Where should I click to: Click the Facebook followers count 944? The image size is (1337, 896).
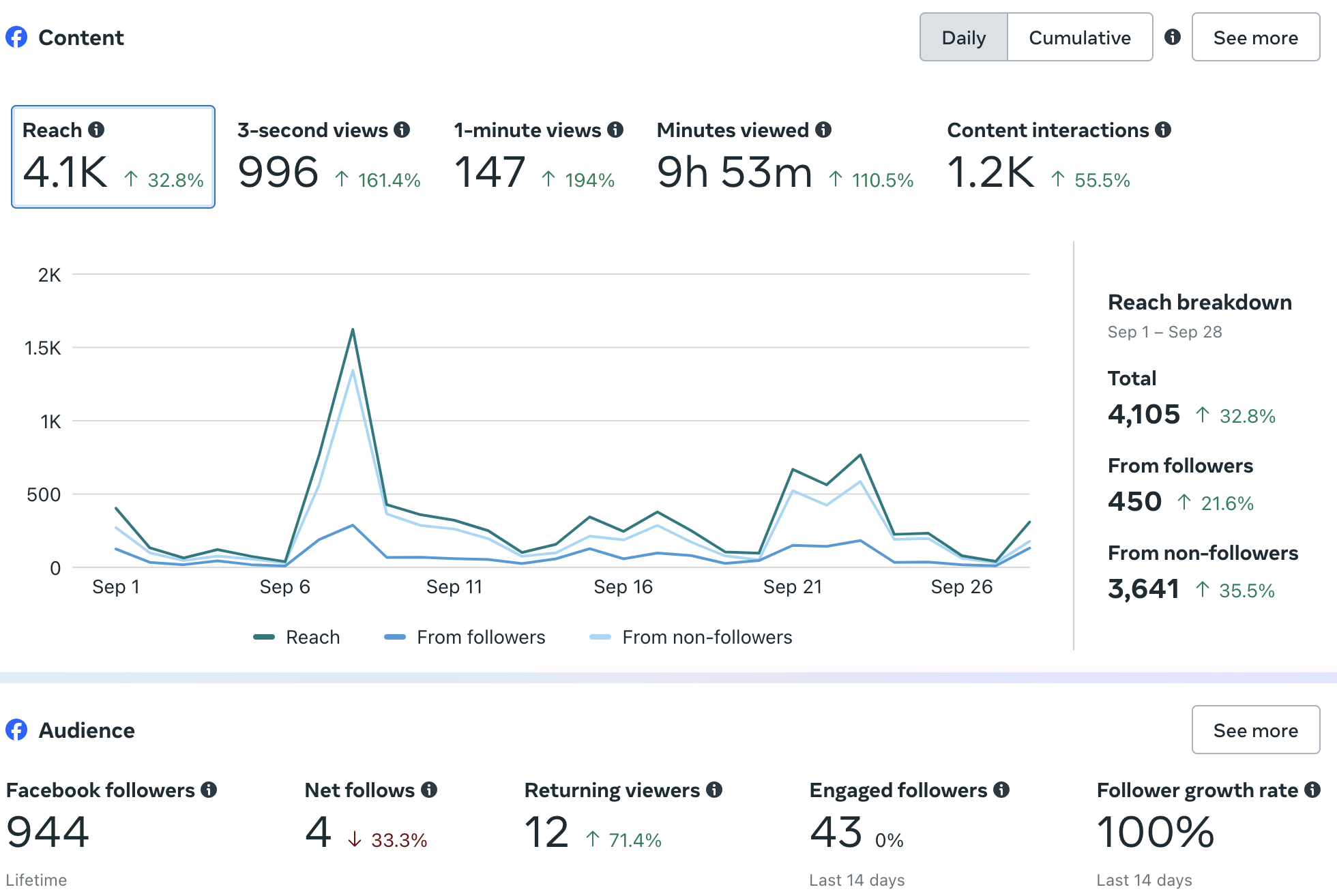coord(48,833)
